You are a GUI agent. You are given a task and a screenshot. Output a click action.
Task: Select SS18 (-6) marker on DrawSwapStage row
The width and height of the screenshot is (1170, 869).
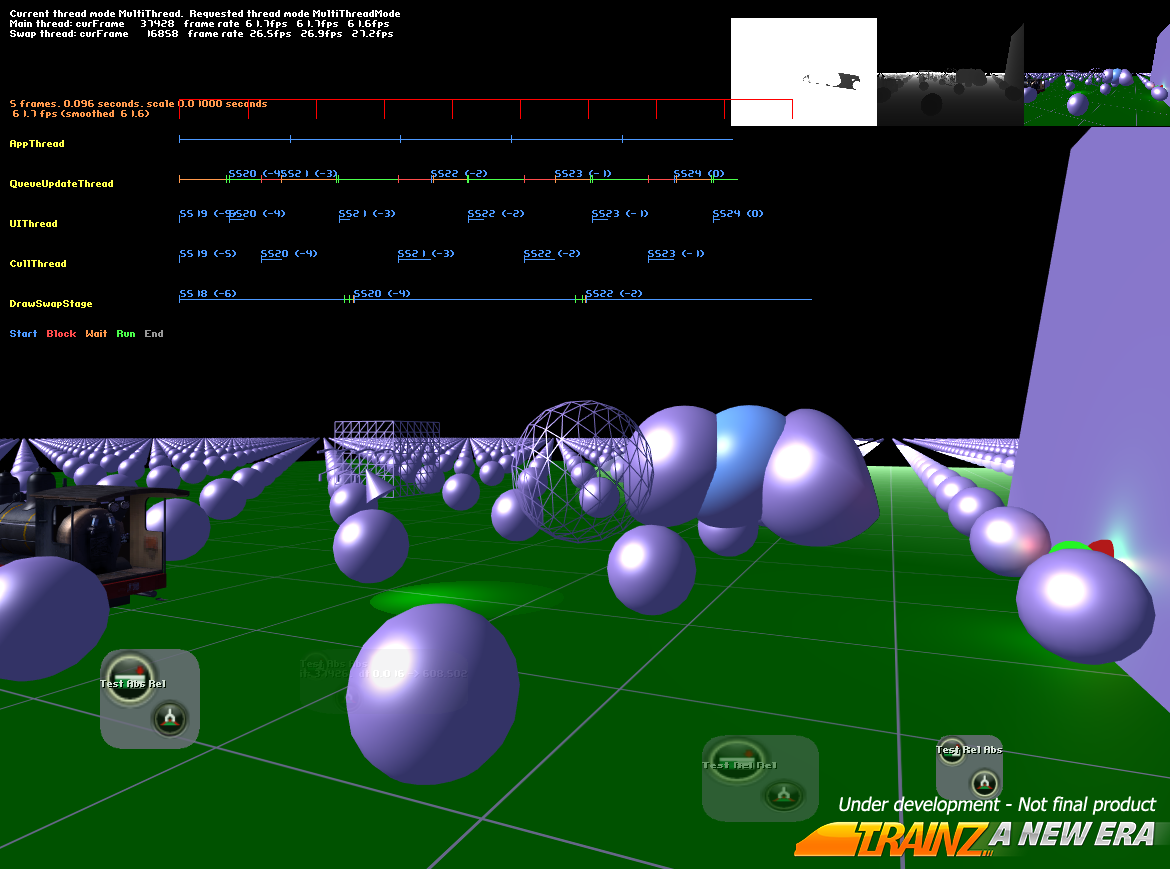(x=208, y=294)
